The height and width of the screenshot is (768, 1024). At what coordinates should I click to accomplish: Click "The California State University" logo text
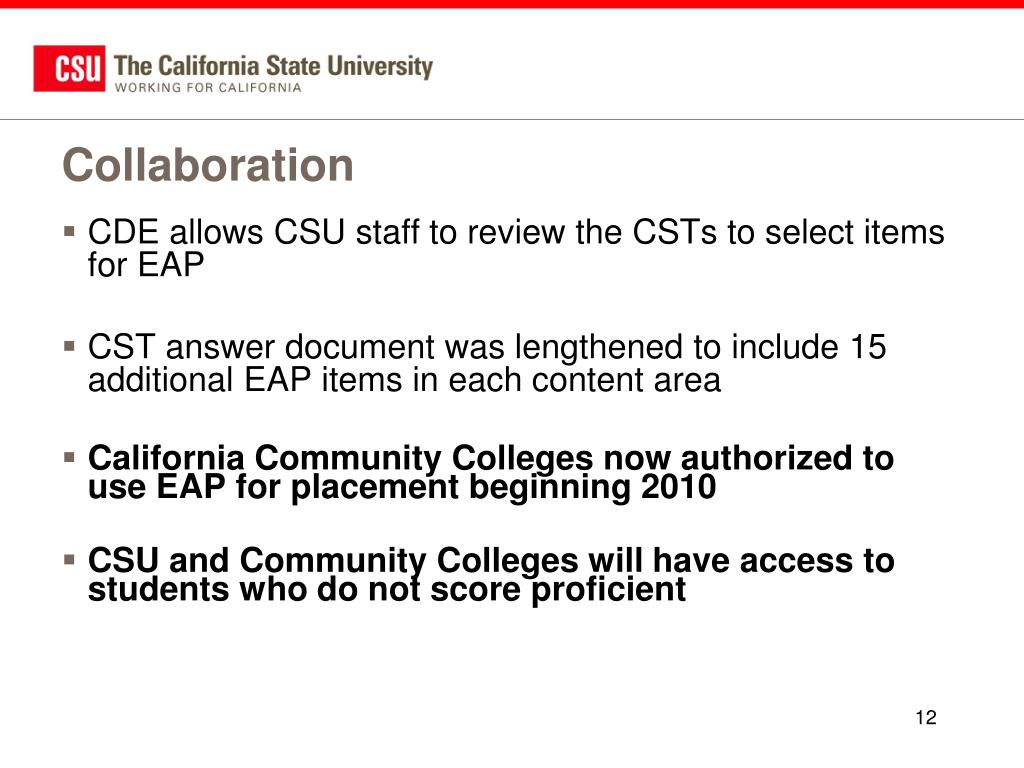coord(273,66)
